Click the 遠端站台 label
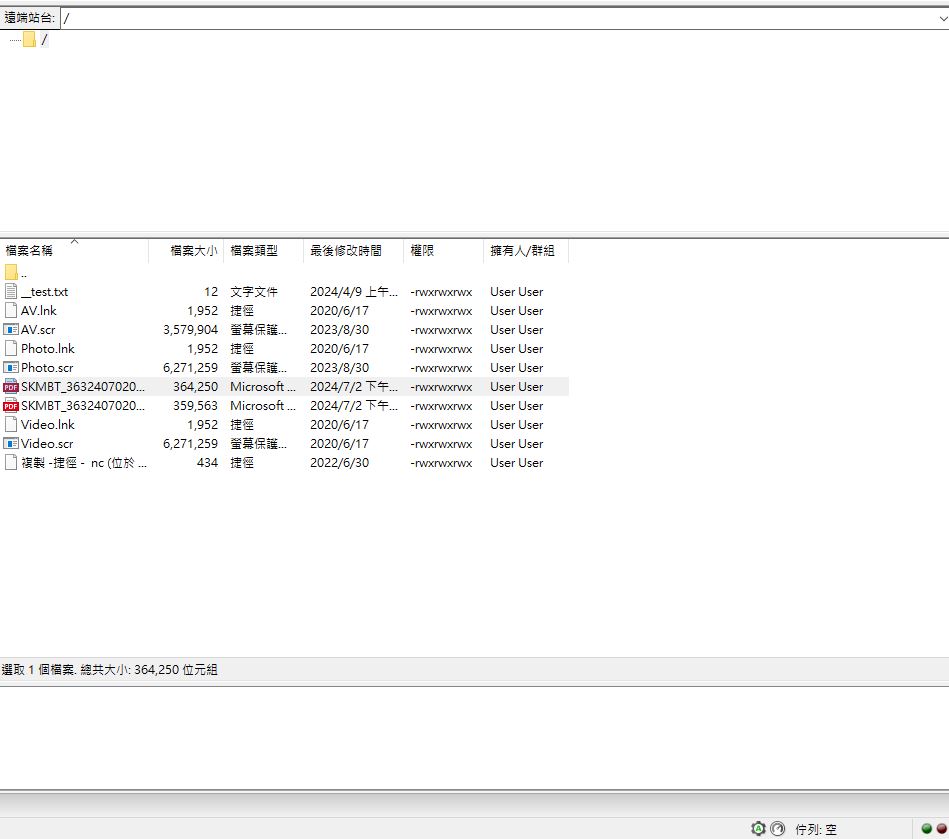The image size is (949, 839). [30, 18]
